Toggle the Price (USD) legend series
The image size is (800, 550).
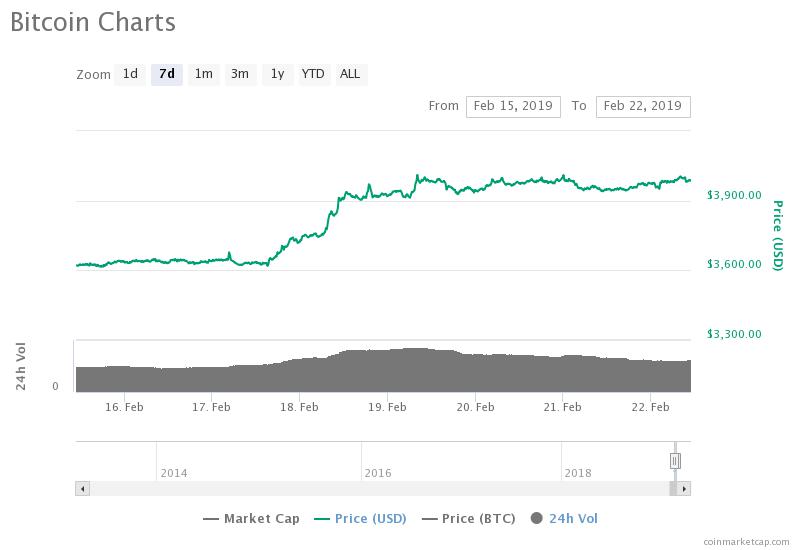(360, 519)
